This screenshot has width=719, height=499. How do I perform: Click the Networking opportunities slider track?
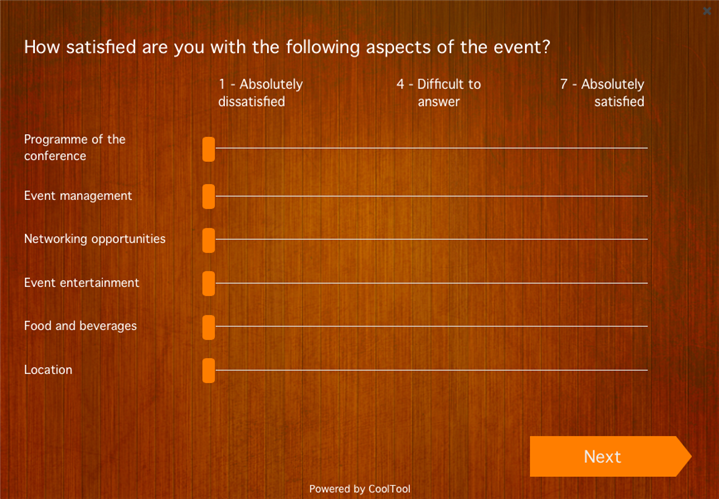[431, 239]
